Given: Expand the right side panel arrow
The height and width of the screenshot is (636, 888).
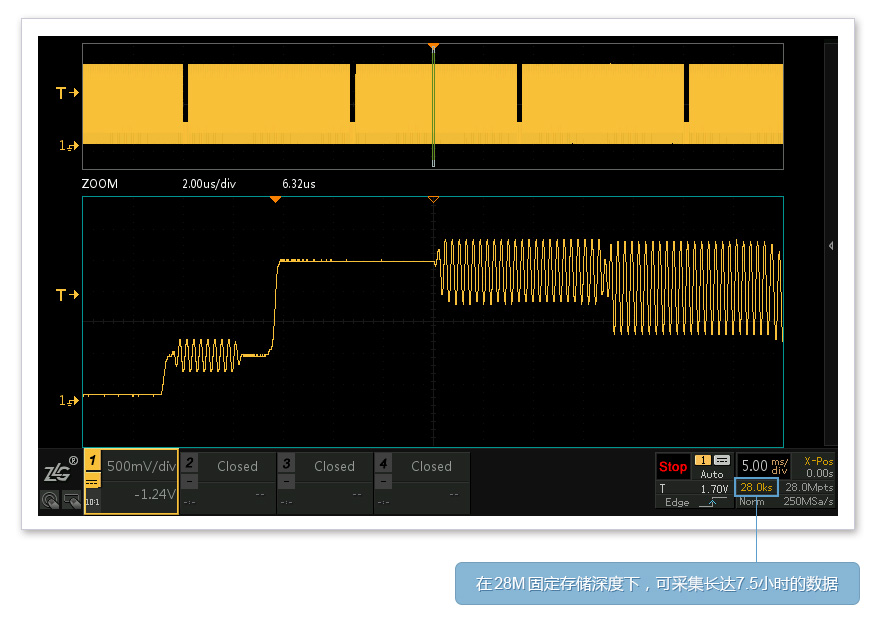Looking at the screenshot, I should (830, 245).
